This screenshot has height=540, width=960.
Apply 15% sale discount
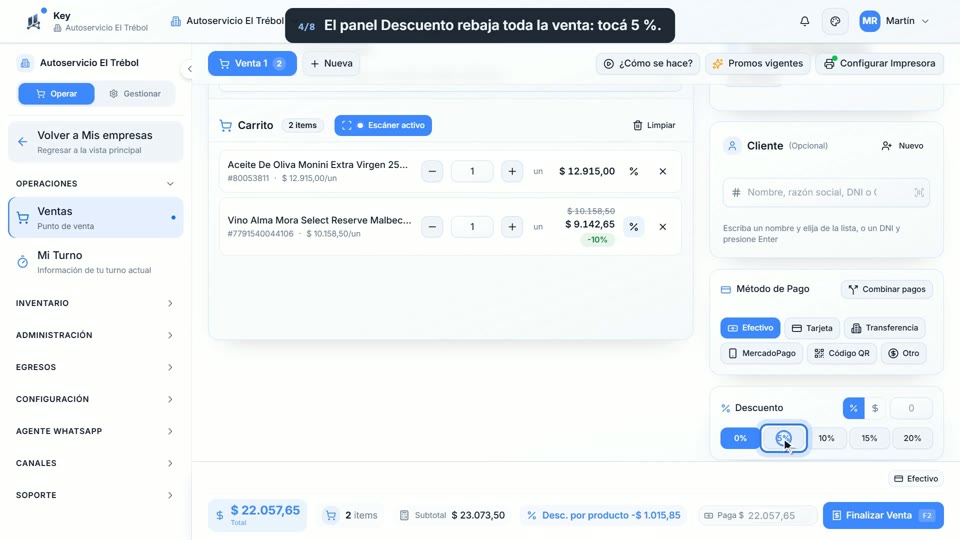pyautogui.click(x=869, y=438)
